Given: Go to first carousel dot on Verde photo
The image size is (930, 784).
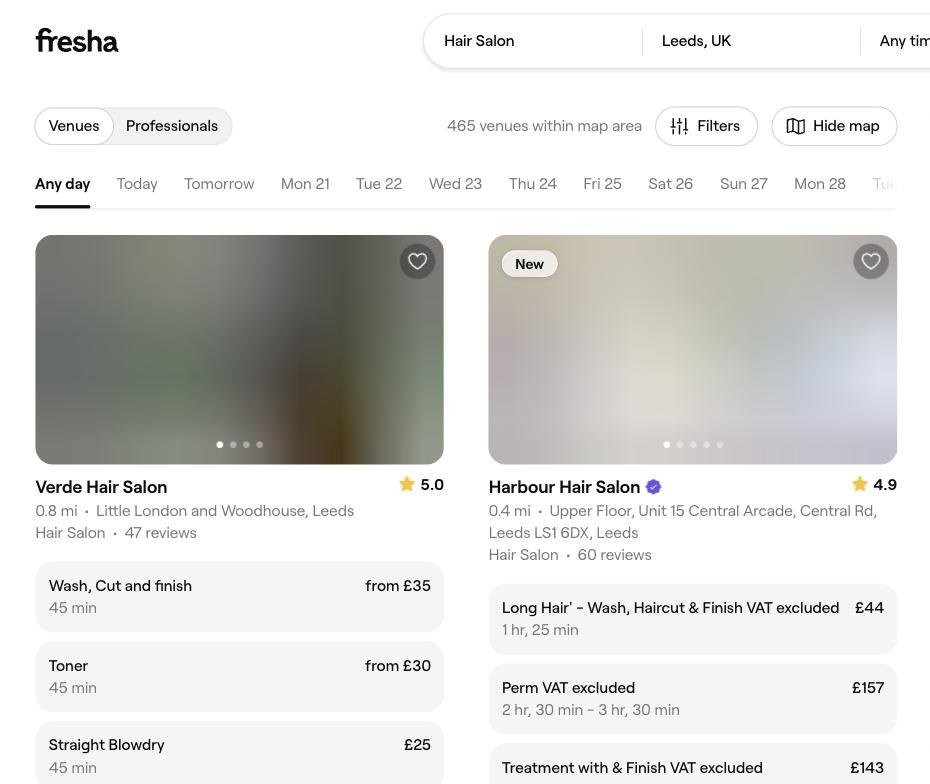Looking at the screenshot, I should pyautogui.click(x=220, y=444).
